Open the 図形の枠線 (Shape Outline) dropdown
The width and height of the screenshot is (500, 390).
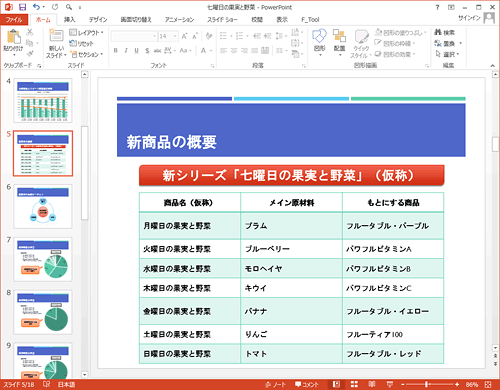tap(395, 43)
